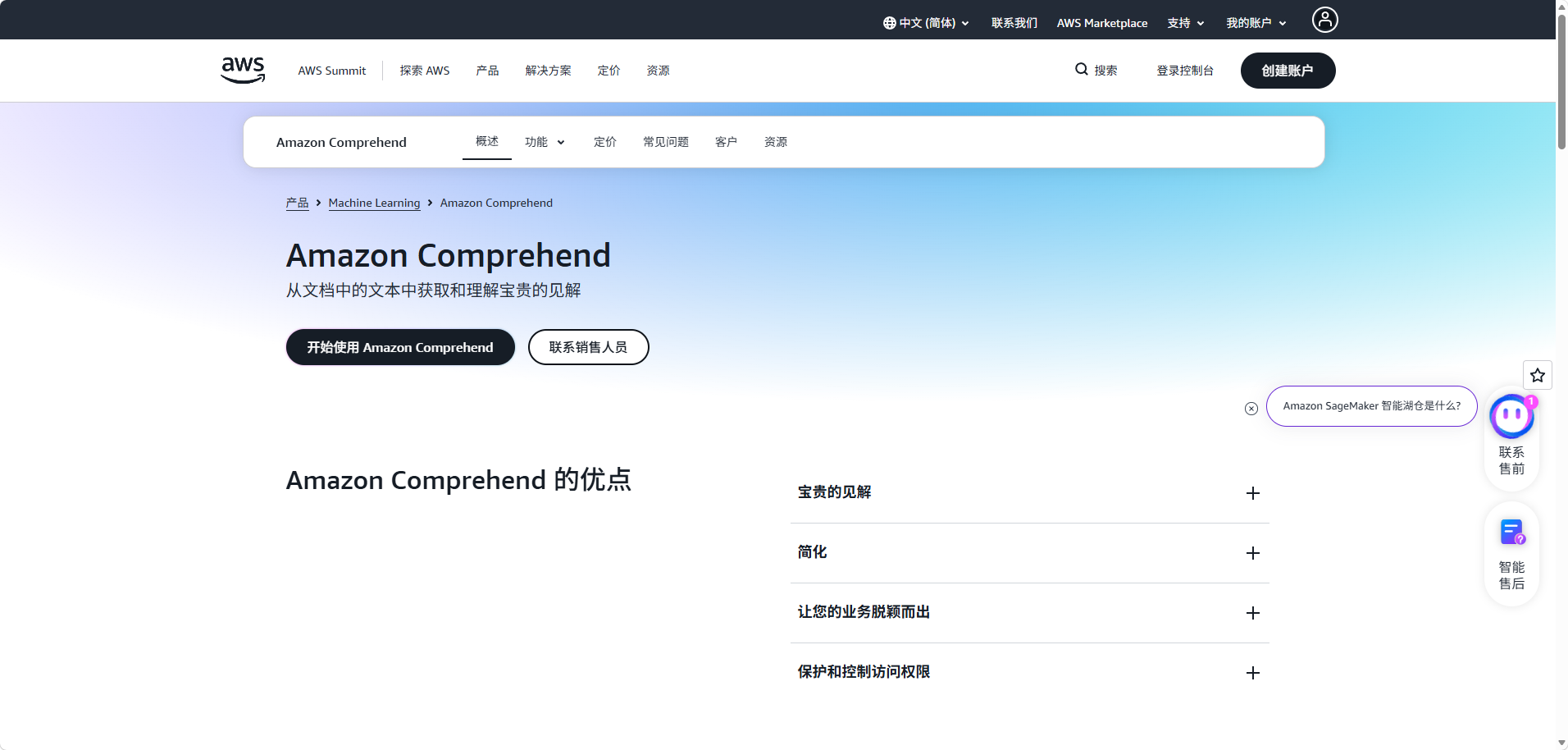Open the AWS Marketplace link

coord(1102,23)
